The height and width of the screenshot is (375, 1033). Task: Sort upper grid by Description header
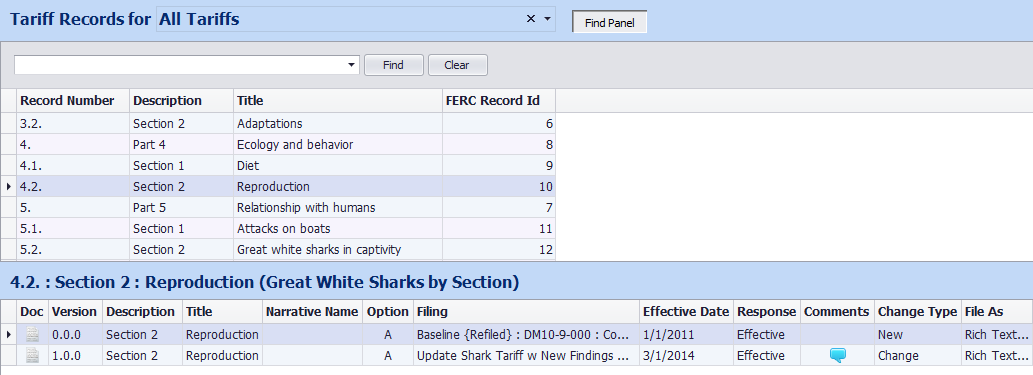(x=181, y=101)
